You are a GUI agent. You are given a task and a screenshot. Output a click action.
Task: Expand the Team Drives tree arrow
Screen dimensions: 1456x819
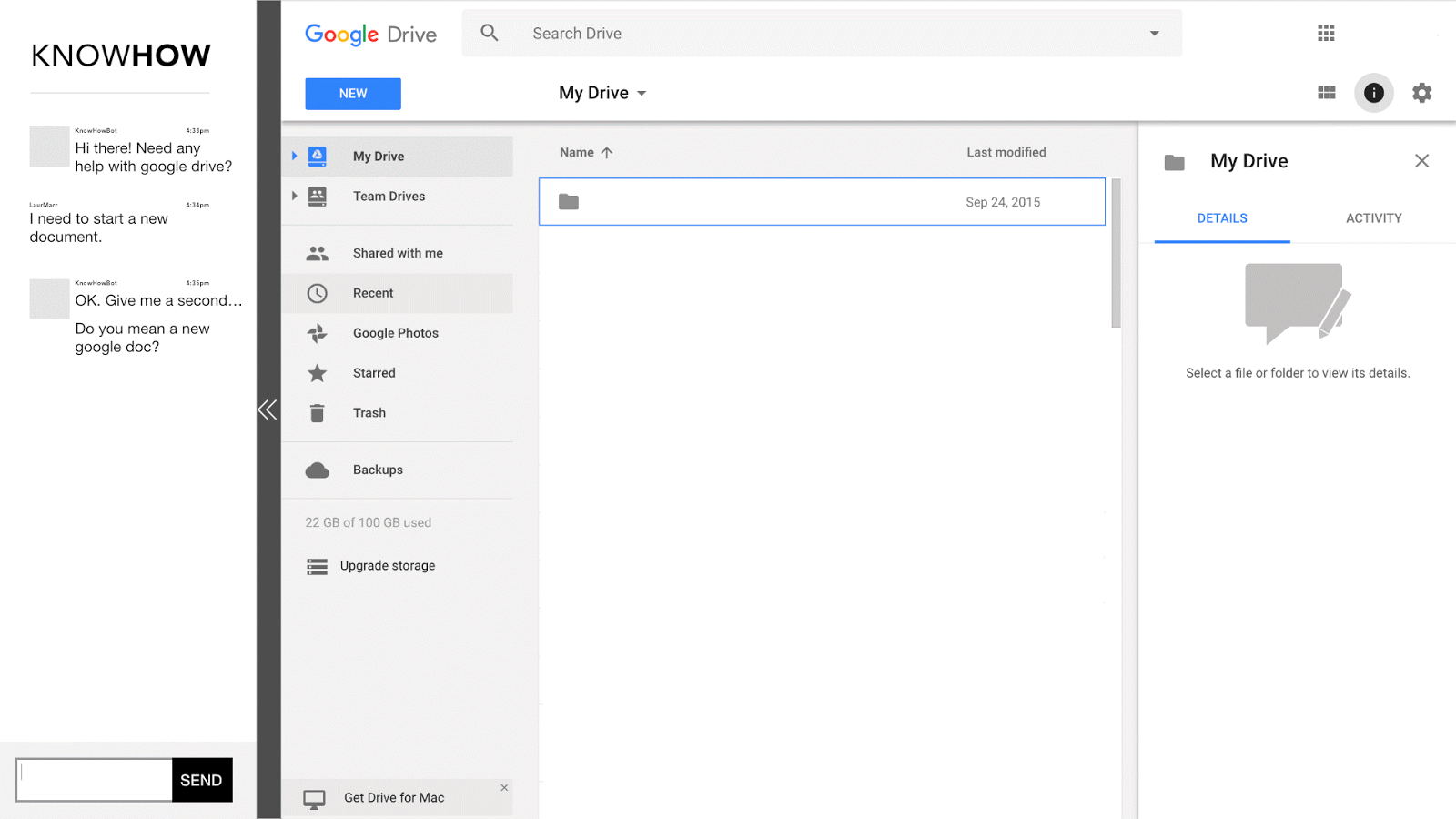[x=294, y=196]
